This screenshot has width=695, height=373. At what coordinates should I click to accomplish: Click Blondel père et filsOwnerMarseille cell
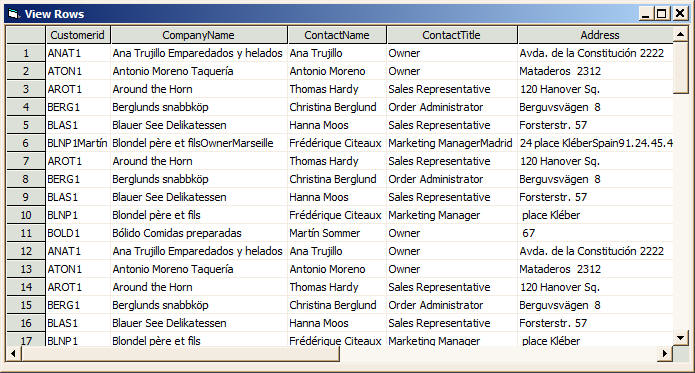pyautogui.click(x=199, y=143)
